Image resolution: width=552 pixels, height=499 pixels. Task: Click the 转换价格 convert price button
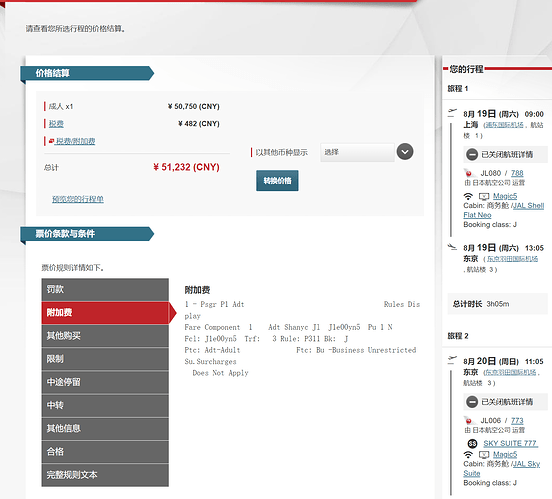click(277, 181)
